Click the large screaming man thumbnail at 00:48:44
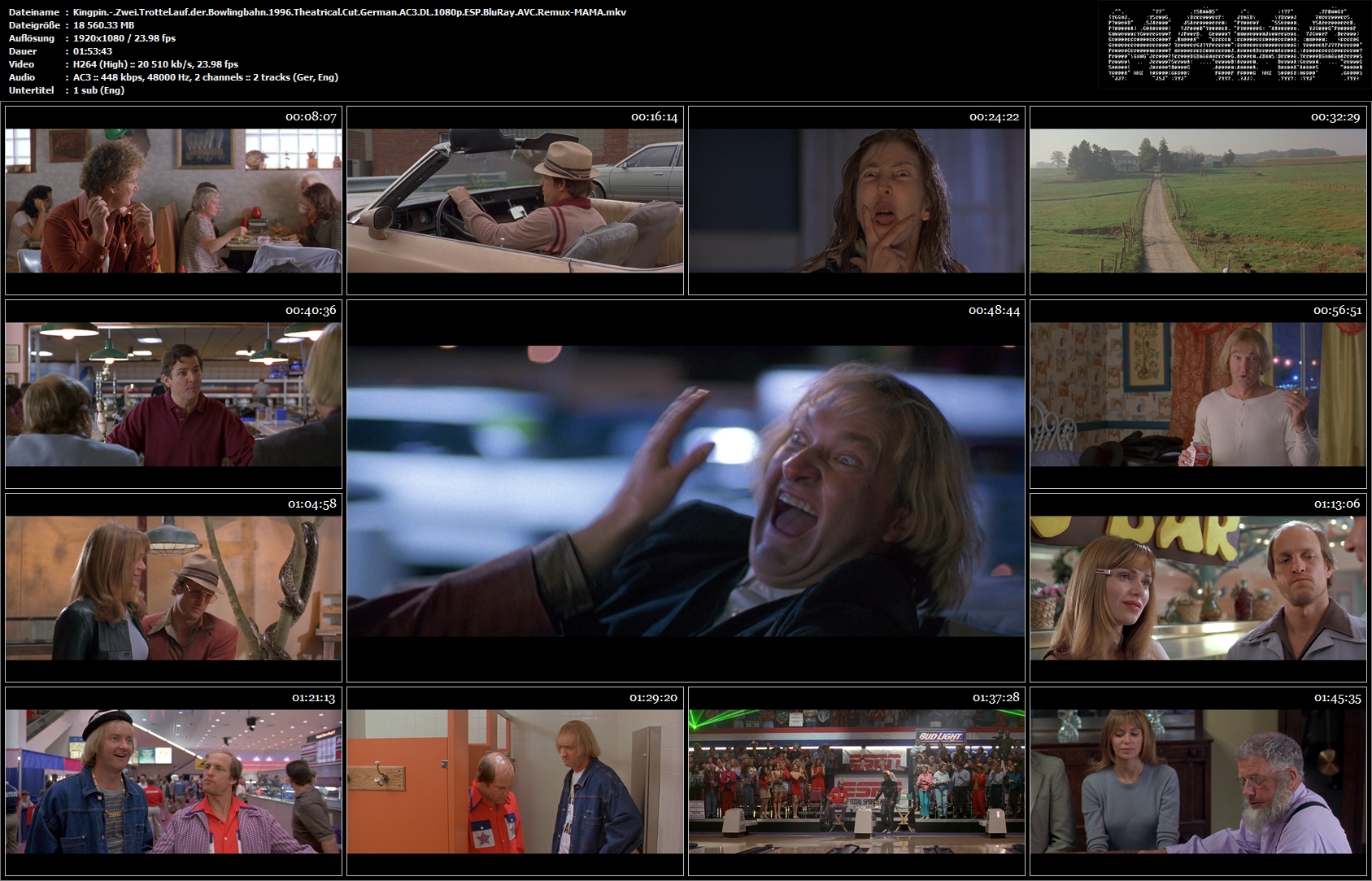Image resolution: width=1372 pixels, height=881 pixels. (x=686, y=491)
